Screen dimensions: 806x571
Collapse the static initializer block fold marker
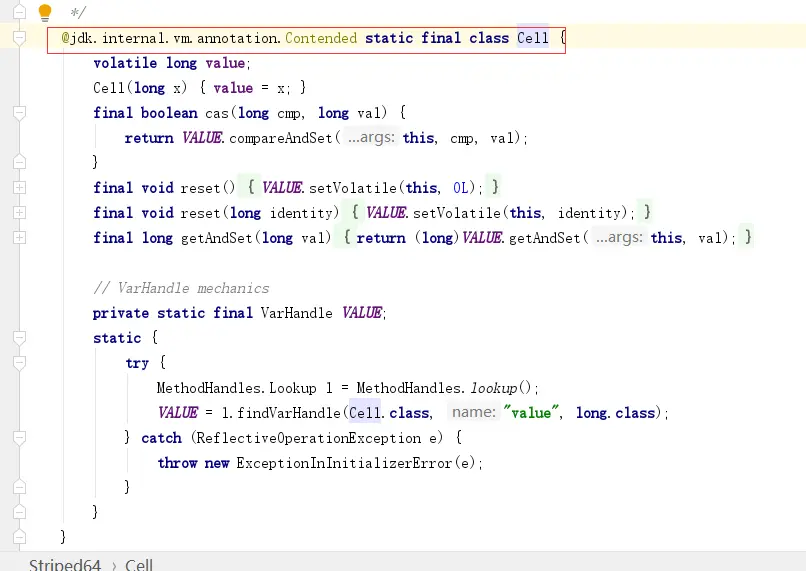[x=20, y=338]
